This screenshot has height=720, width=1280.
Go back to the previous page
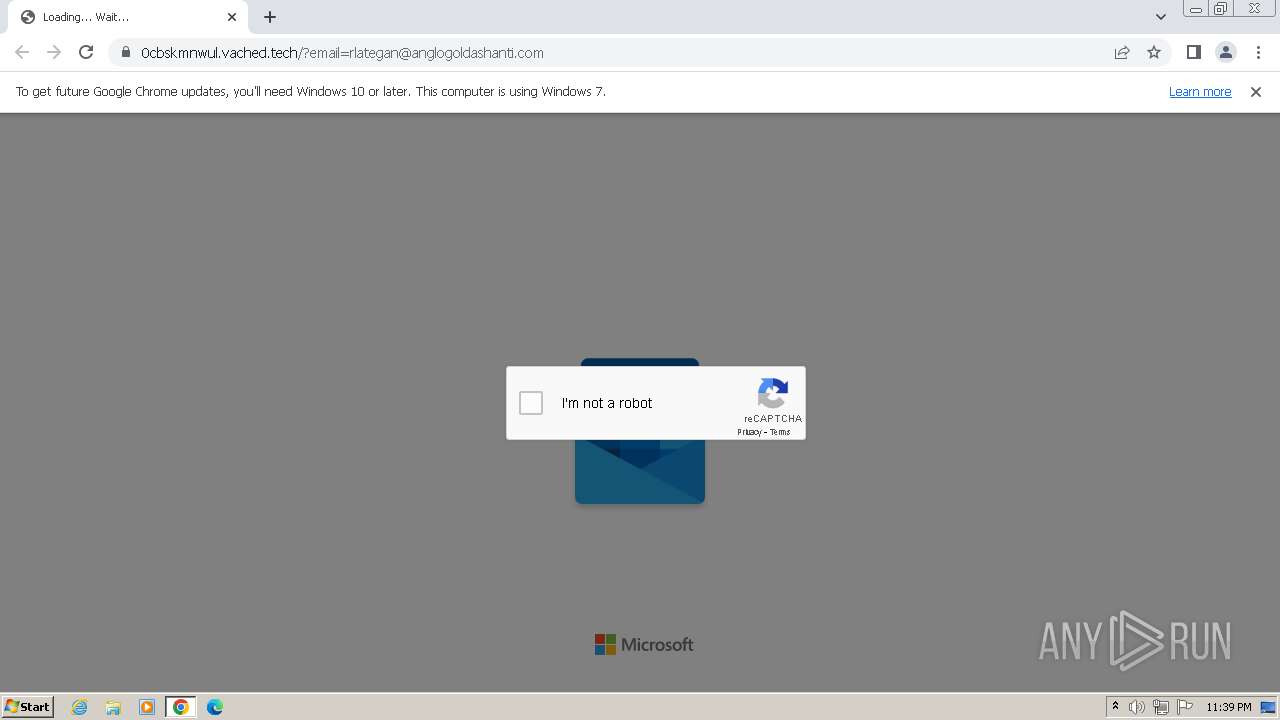pyautogui.click(x=22, y=52)
